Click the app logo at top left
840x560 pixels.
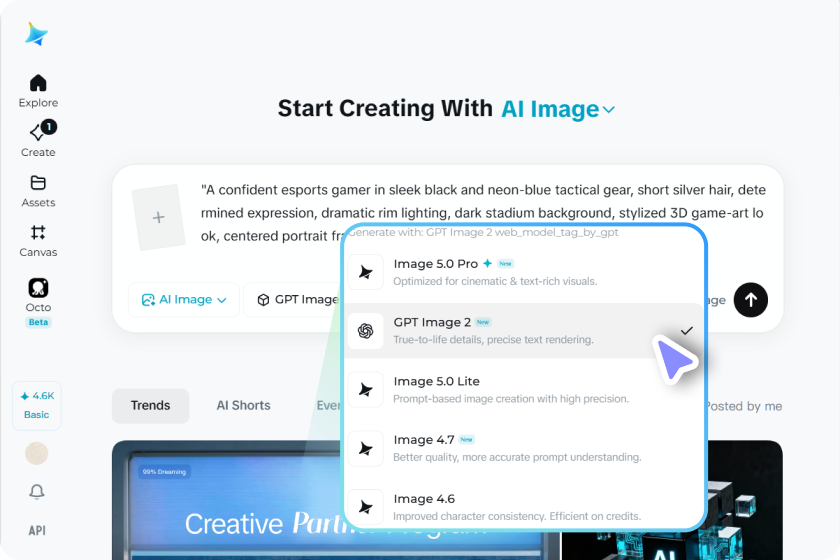(36, 34)
